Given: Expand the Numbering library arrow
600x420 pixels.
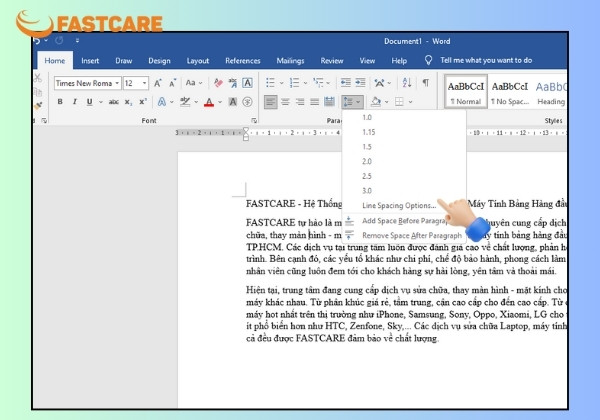Looking at the screenshot, I should click(305, 83).
